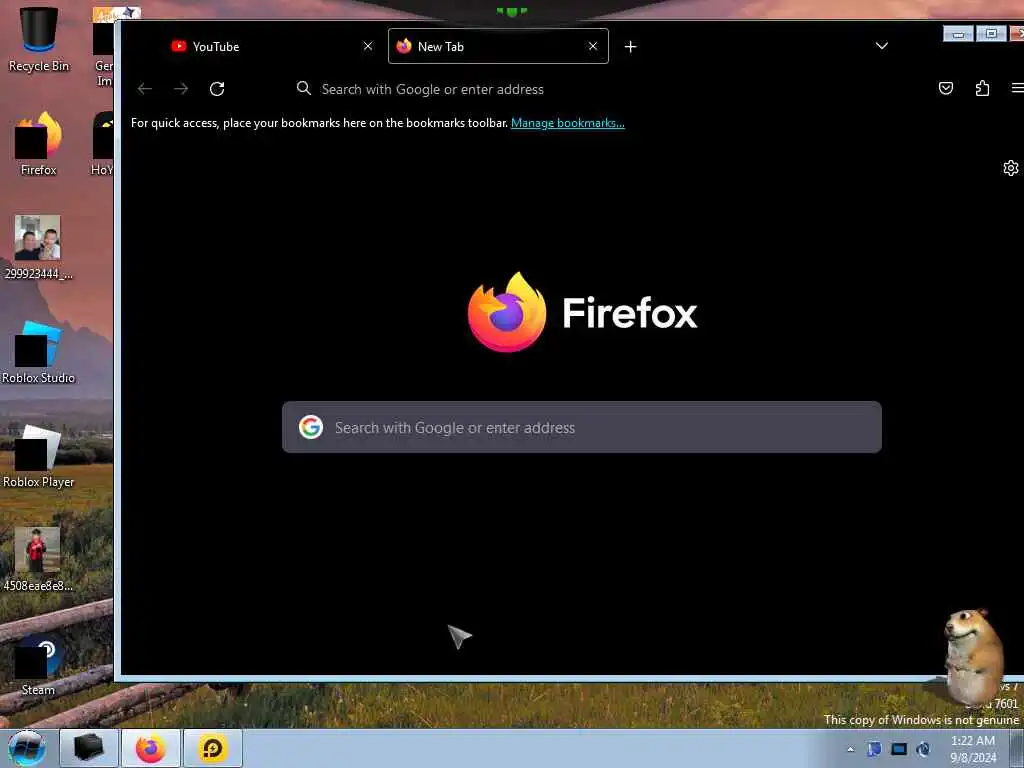
Task: Open the Windows Start menu orb
Action: click(27, 748)
